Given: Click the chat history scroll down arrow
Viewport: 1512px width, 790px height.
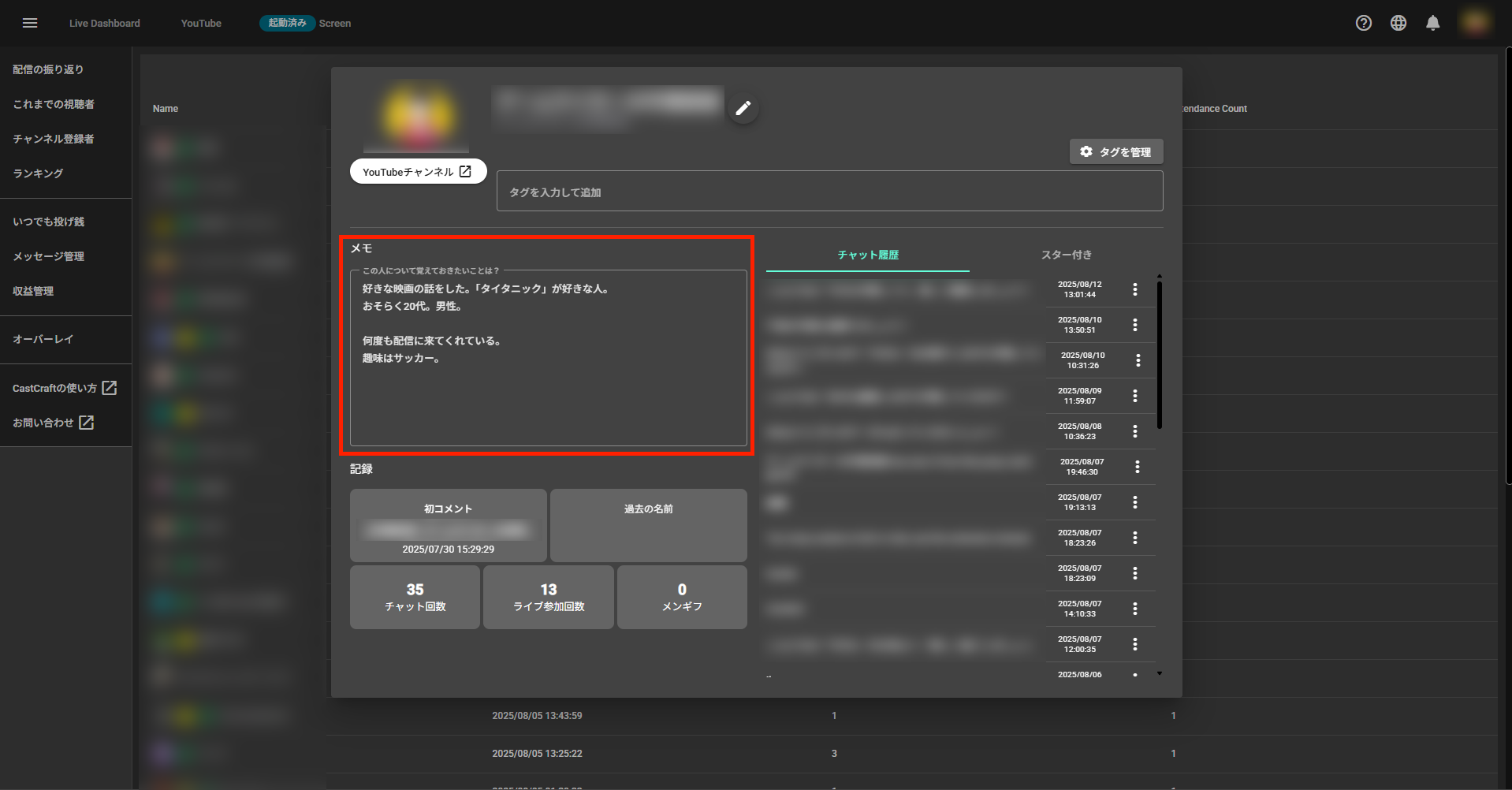Looking at the screenshot, I should 1160,673.
